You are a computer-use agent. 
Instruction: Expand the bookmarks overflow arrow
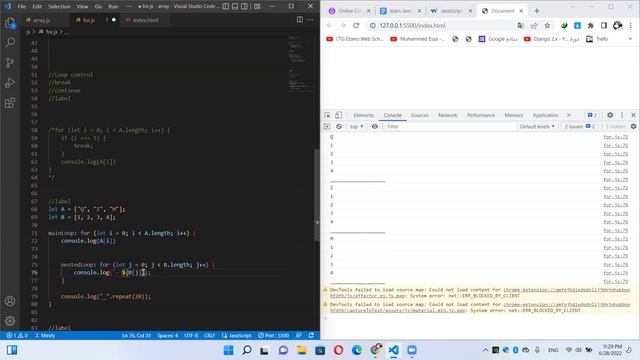tap(630, 39)
